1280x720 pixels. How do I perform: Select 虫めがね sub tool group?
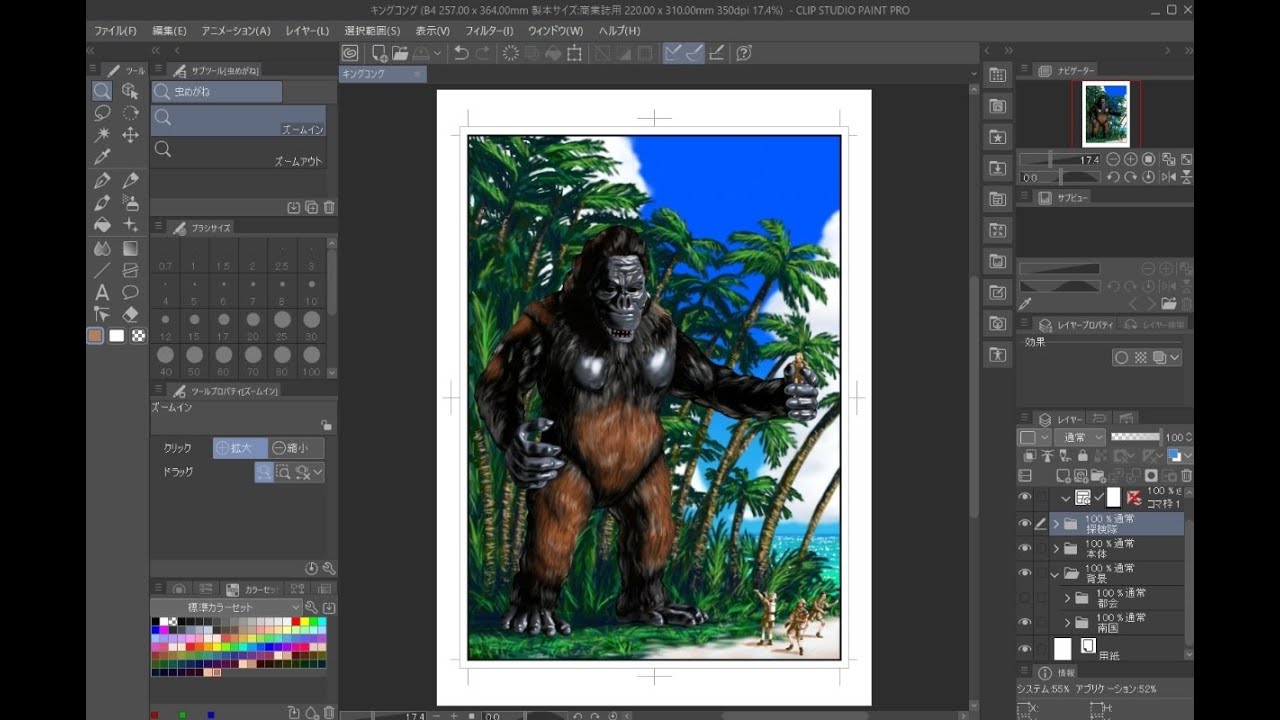(217, 92)
